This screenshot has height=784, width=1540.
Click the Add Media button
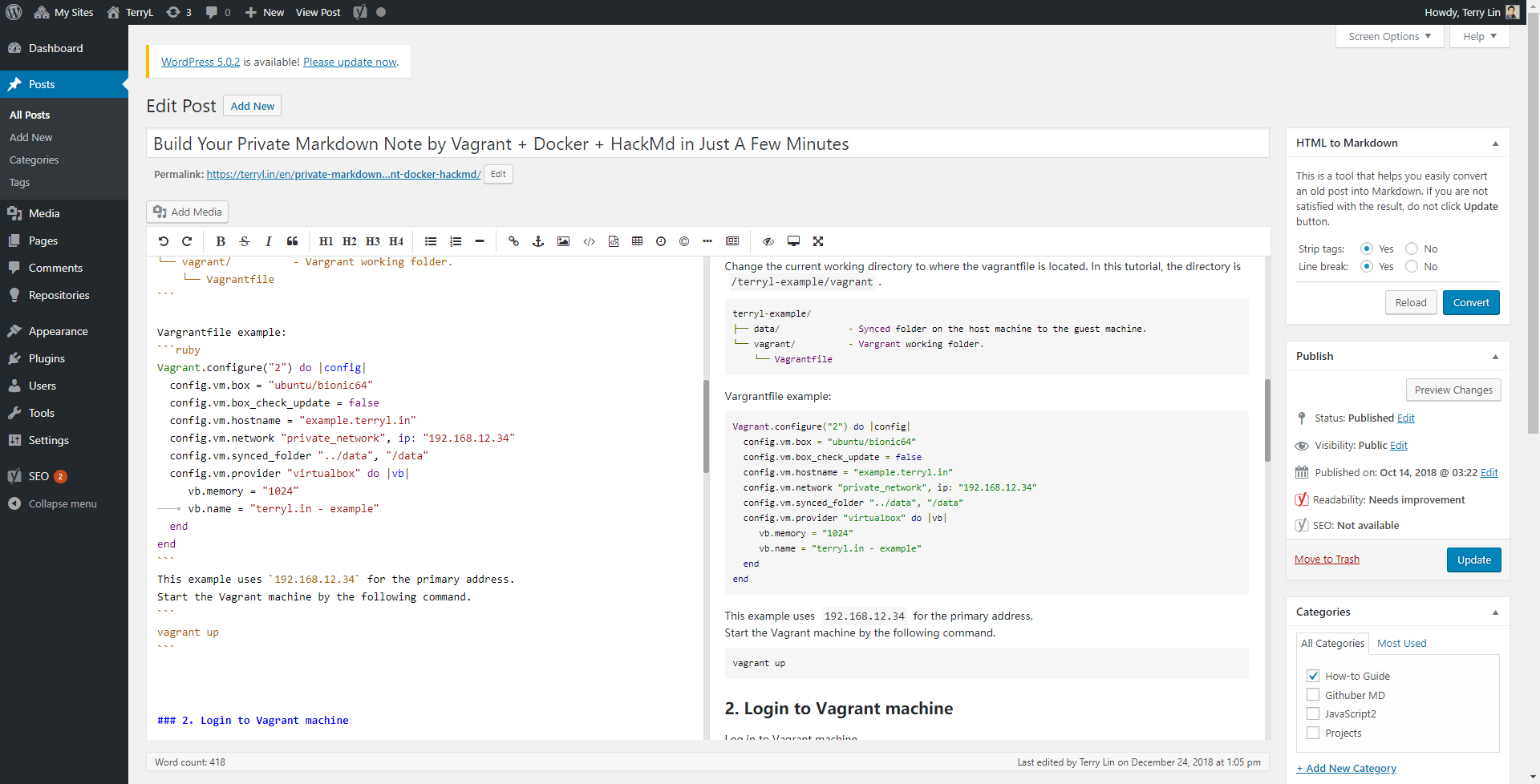click(188, 212)
